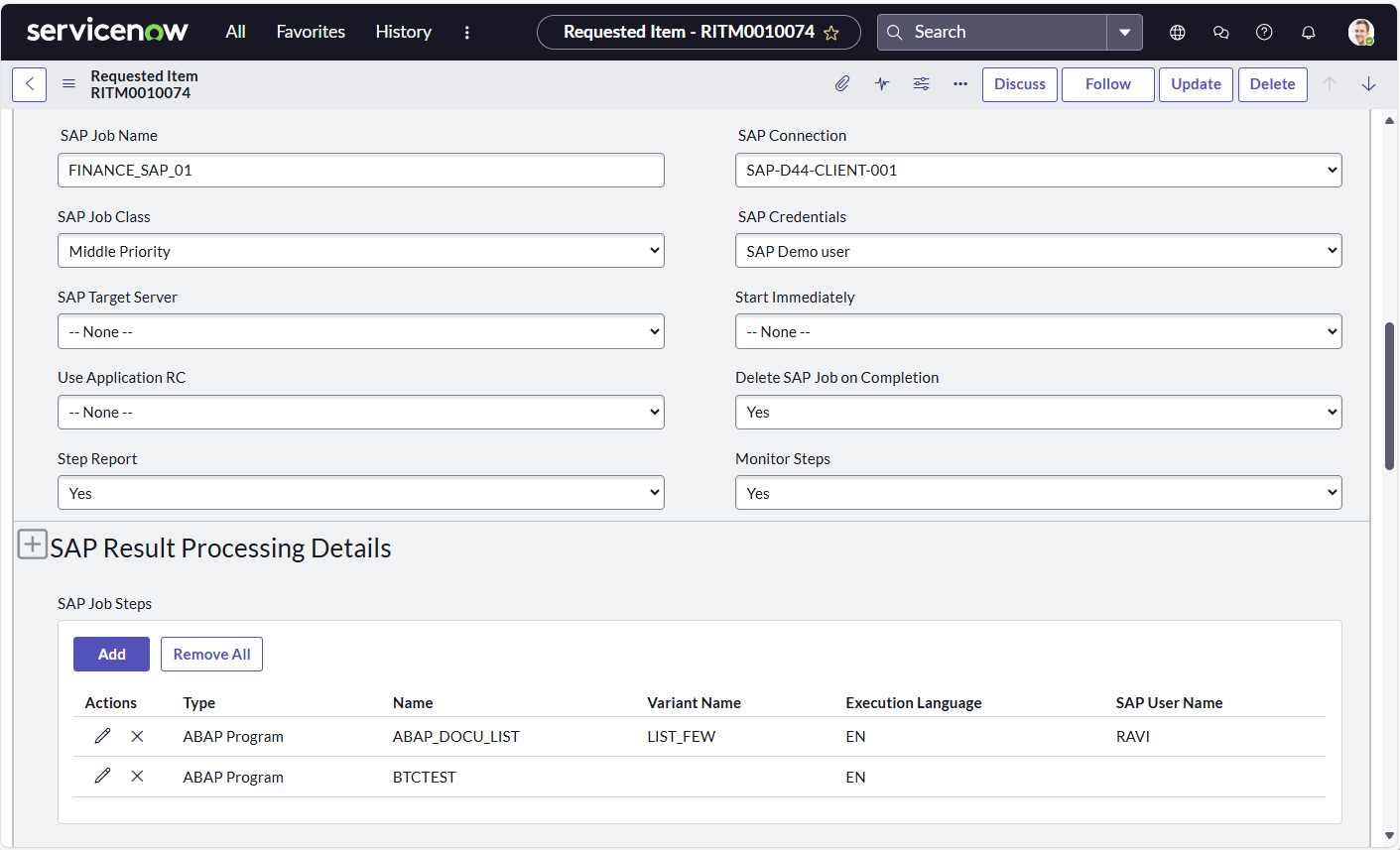The height and width of the screenshot is (850, 1400).
Task: Show notifications with the bell icon
Action: coord(1309,32)
